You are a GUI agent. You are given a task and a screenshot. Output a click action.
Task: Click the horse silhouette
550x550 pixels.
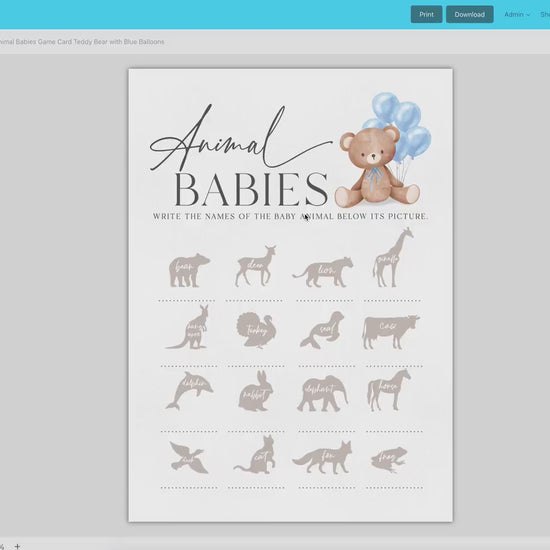(389, 390)
